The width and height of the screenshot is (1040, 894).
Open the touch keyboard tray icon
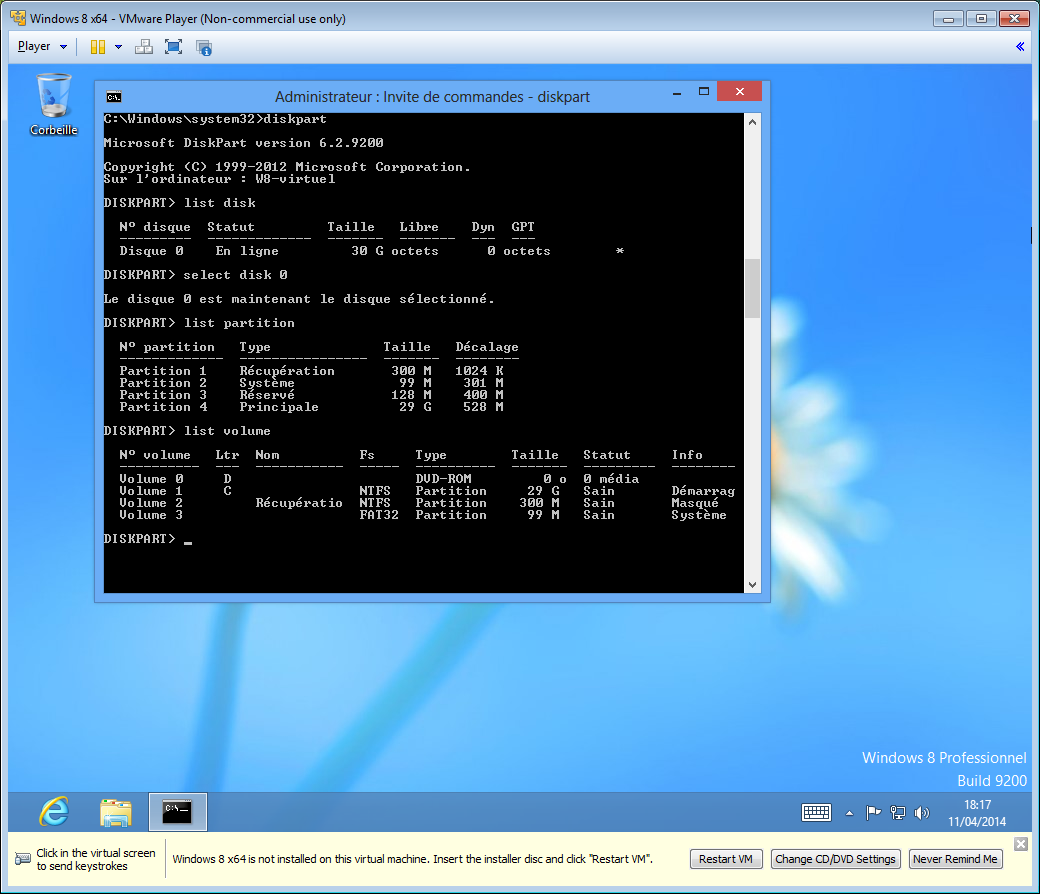tap(816, 812)
